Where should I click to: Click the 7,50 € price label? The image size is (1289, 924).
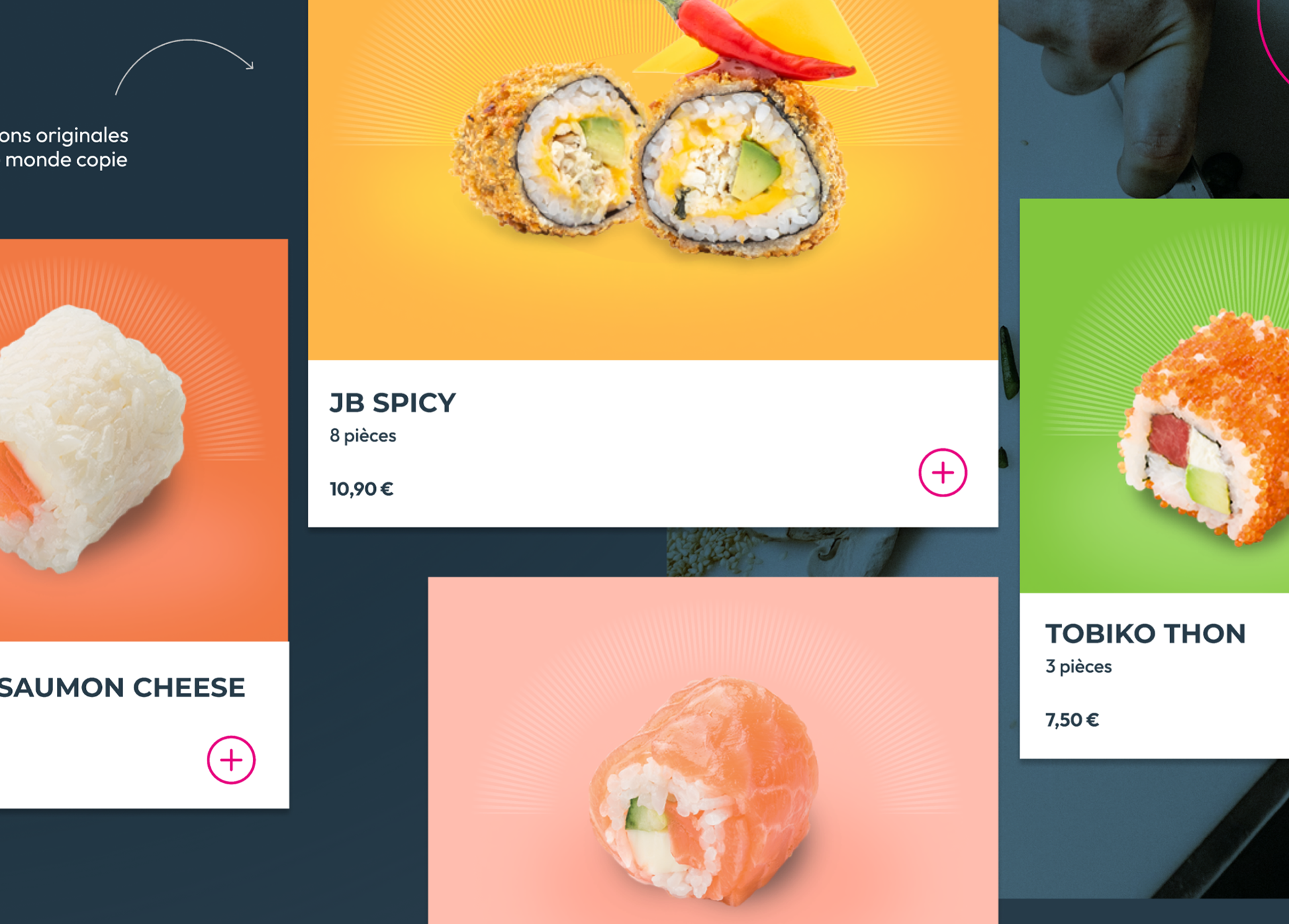[x=1072, y=720]
